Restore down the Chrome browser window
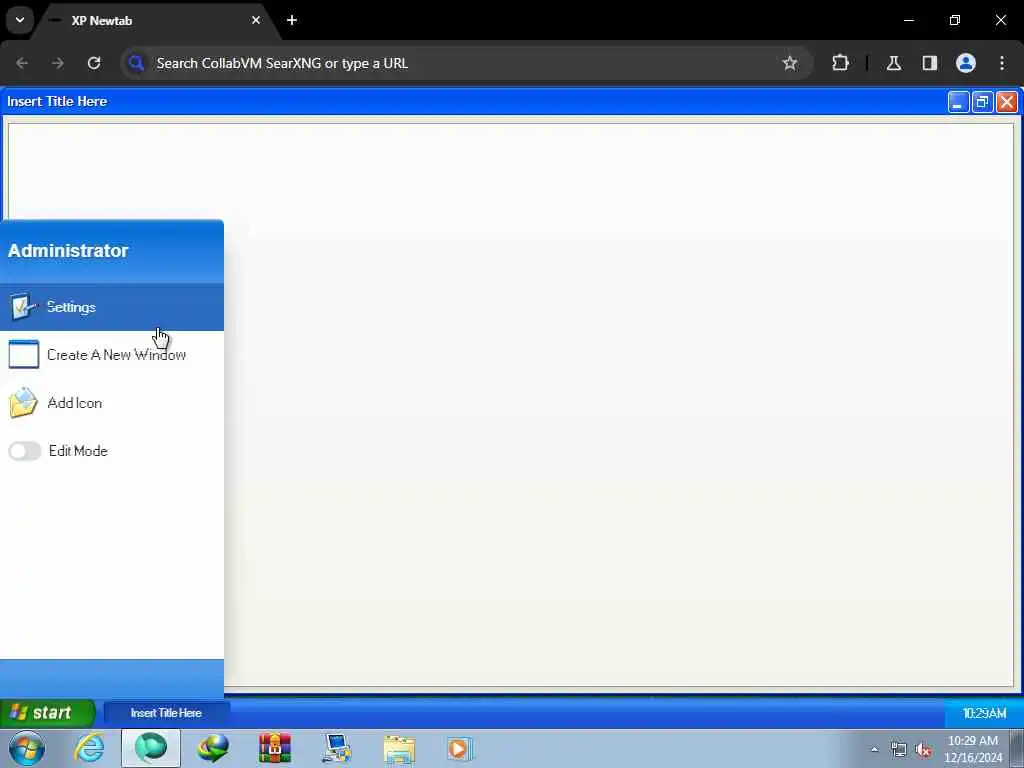Image resolution: width=1024 pixels, height=768 pixels. (955, 20)
